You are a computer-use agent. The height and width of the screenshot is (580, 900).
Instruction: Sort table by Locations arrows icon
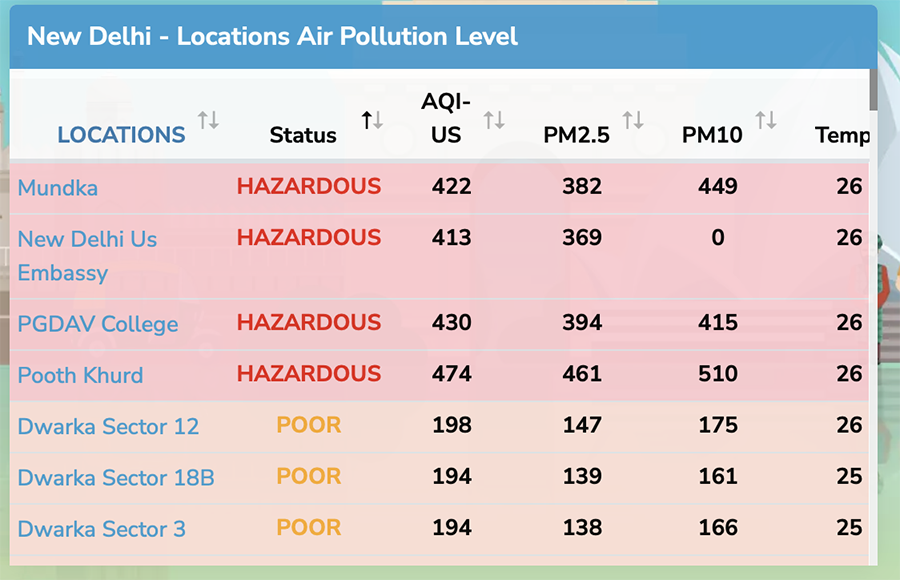point(208,120)
